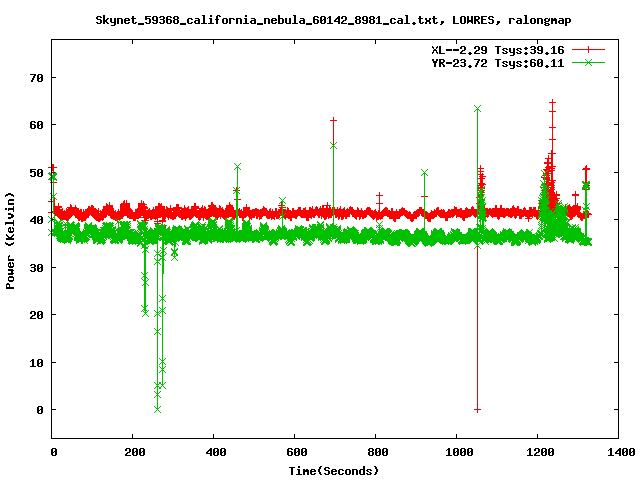Click the red spike peak near 61 Kelvin

click(x=333, y=120)
